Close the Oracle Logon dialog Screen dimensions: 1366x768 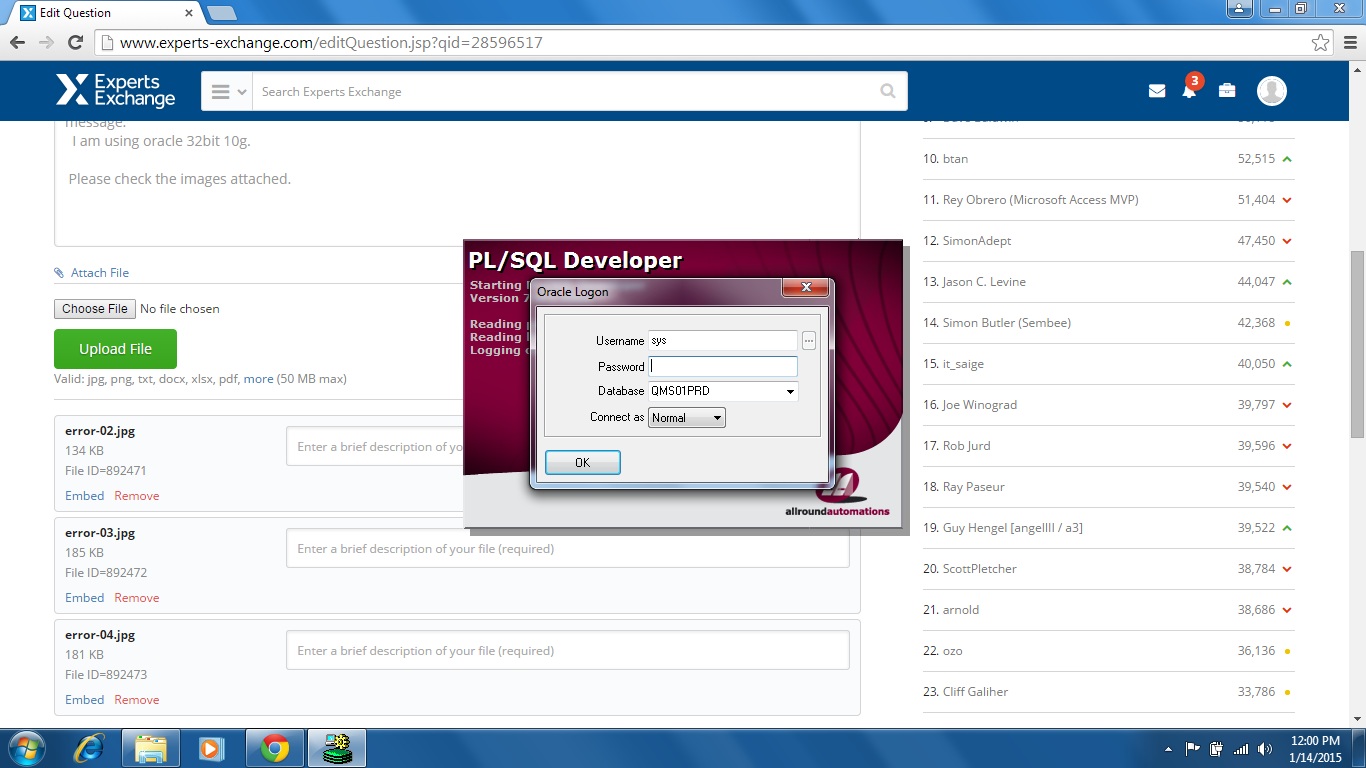coord(805,290)
